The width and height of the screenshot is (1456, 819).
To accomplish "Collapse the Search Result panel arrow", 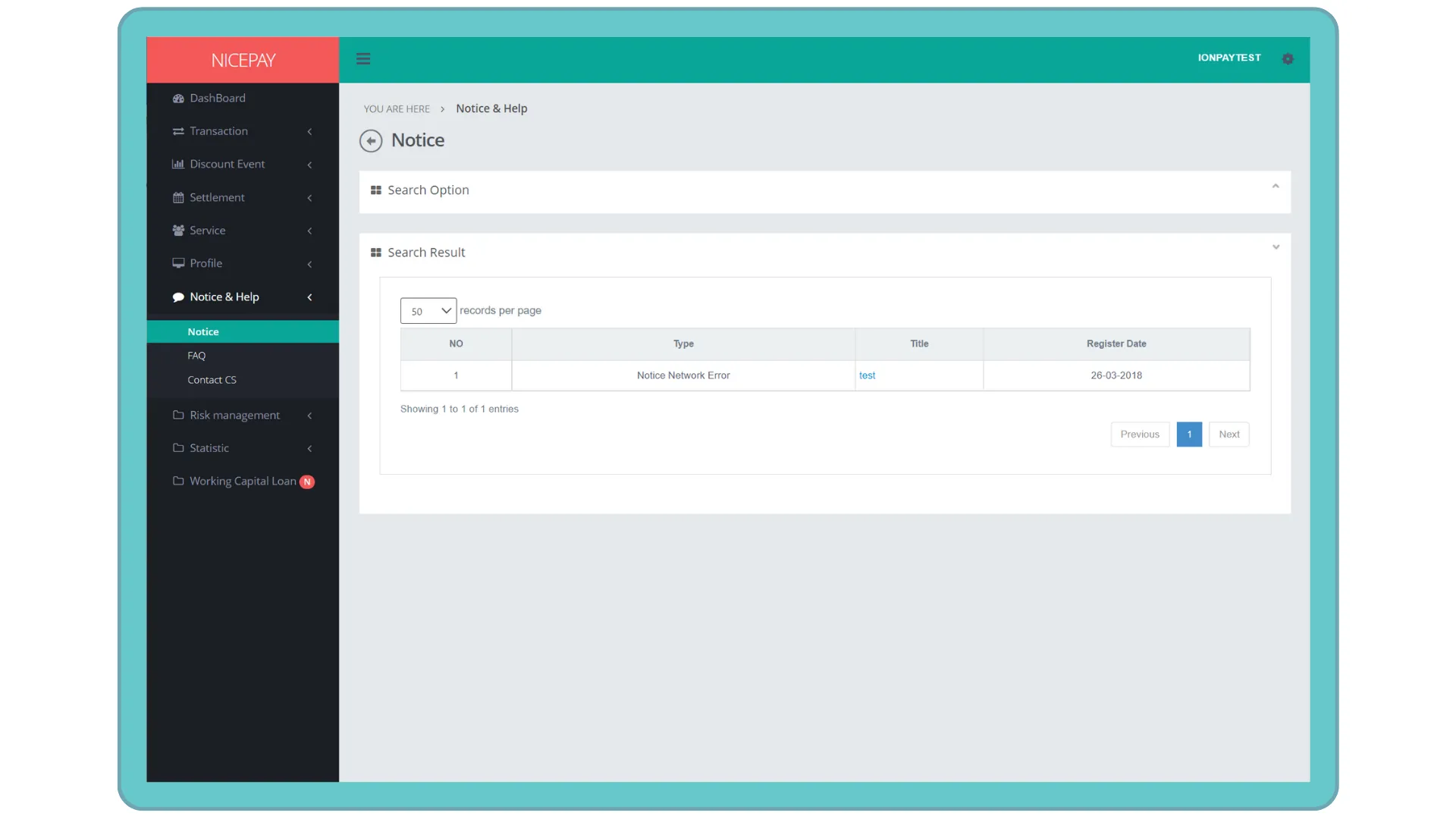I will point(1276,248).
